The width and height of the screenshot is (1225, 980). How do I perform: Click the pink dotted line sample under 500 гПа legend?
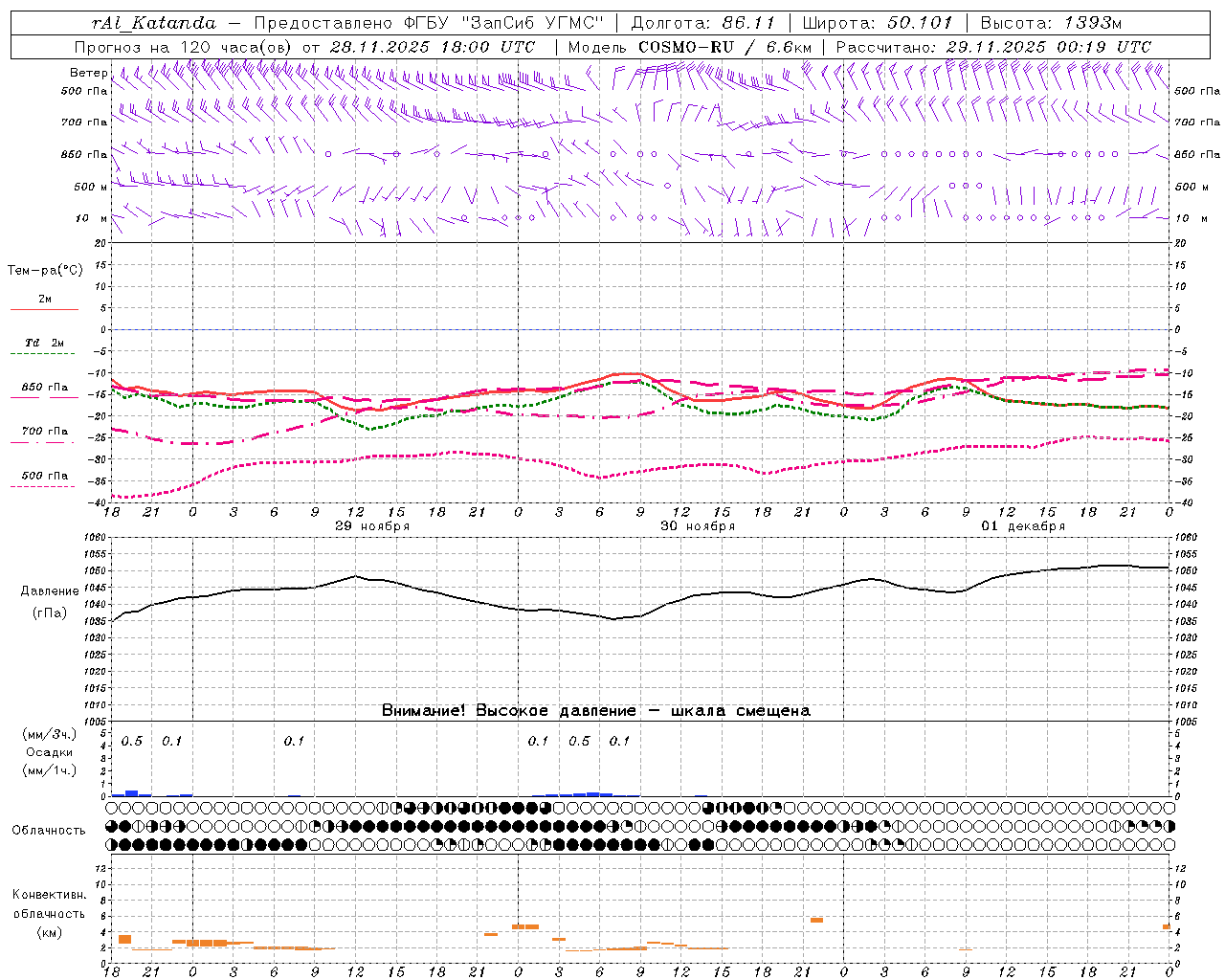point(42,487)
